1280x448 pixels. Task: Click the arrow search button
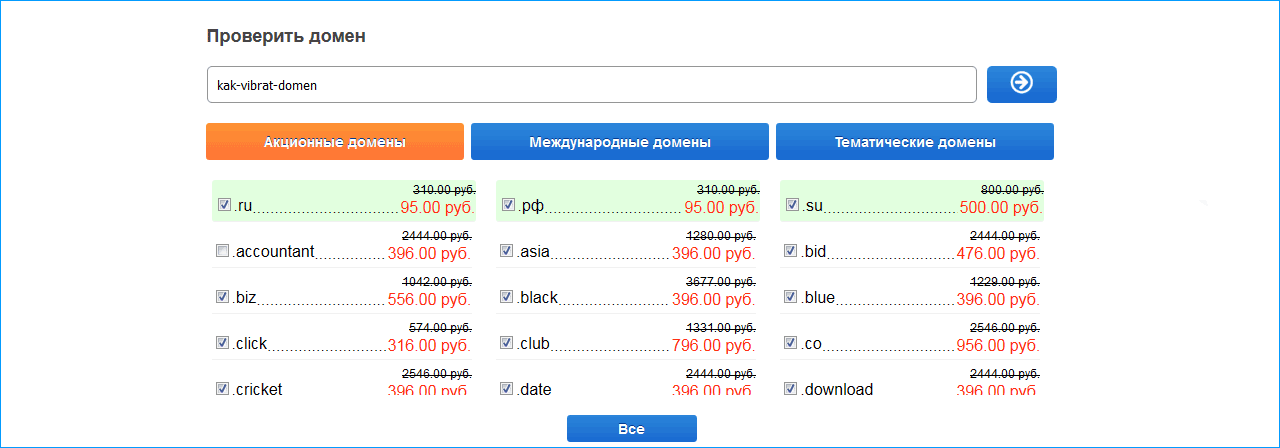tap(1021, 84)
